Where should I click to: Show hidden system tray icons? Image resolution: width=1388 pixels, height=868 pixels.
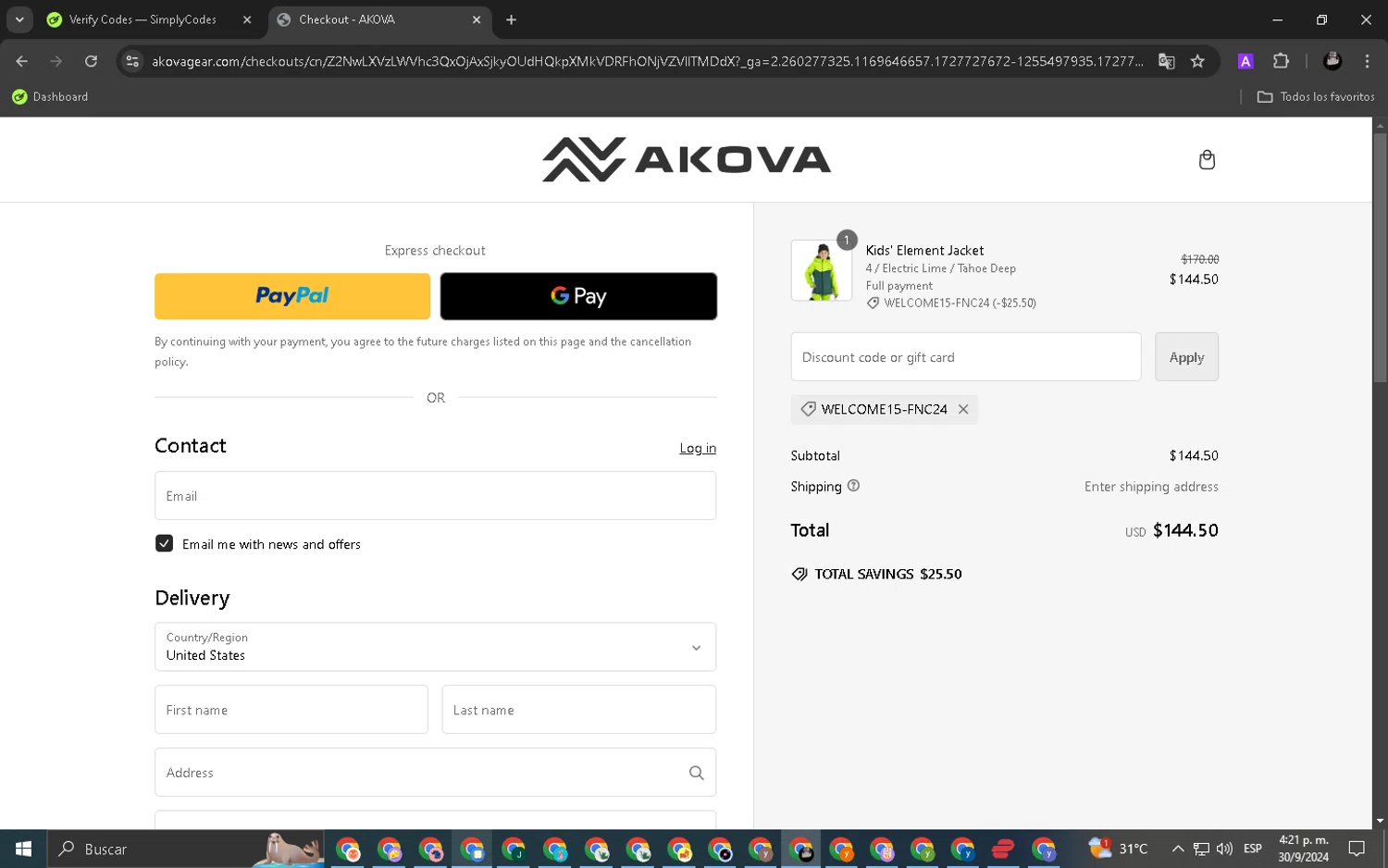[1178, 849]
